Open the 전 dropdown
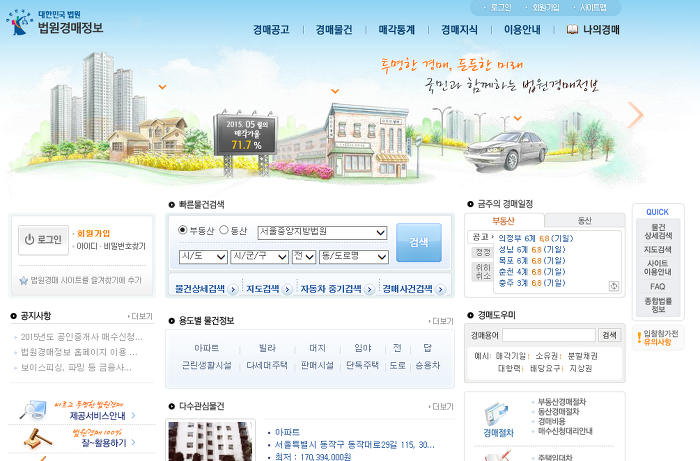This screenshot has height=461, width=700. pos(304,257)
